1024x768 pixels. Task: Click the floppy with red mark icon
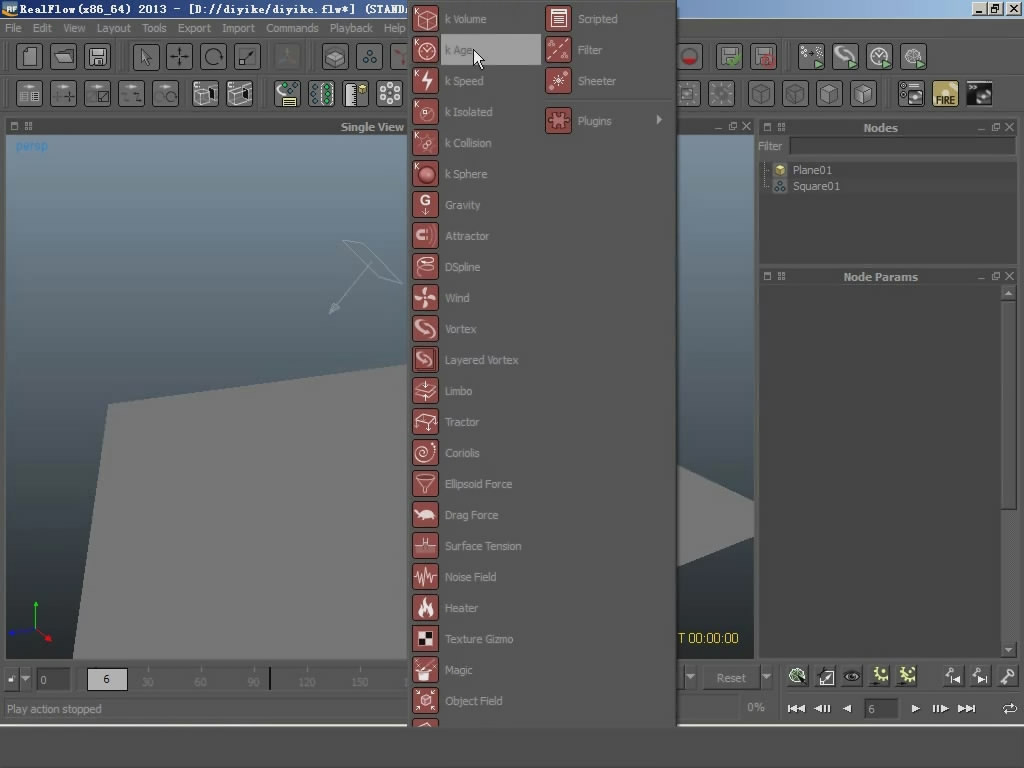pyautogui.click(x=763, y=57)
